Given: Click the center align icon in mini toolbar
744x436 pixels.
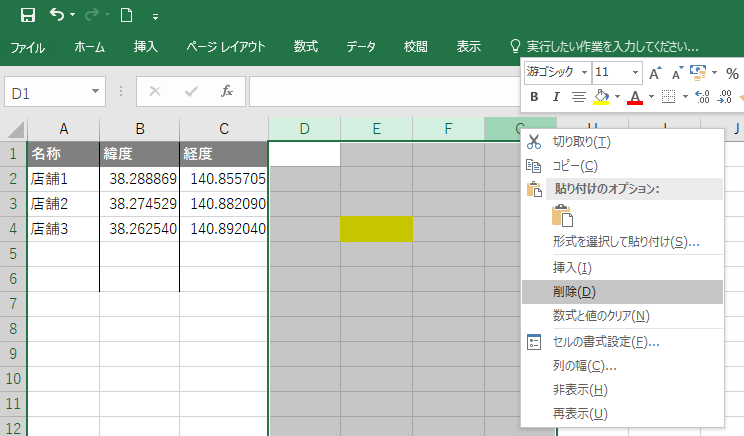Looking at the screenshot, I should click(578, 97).
